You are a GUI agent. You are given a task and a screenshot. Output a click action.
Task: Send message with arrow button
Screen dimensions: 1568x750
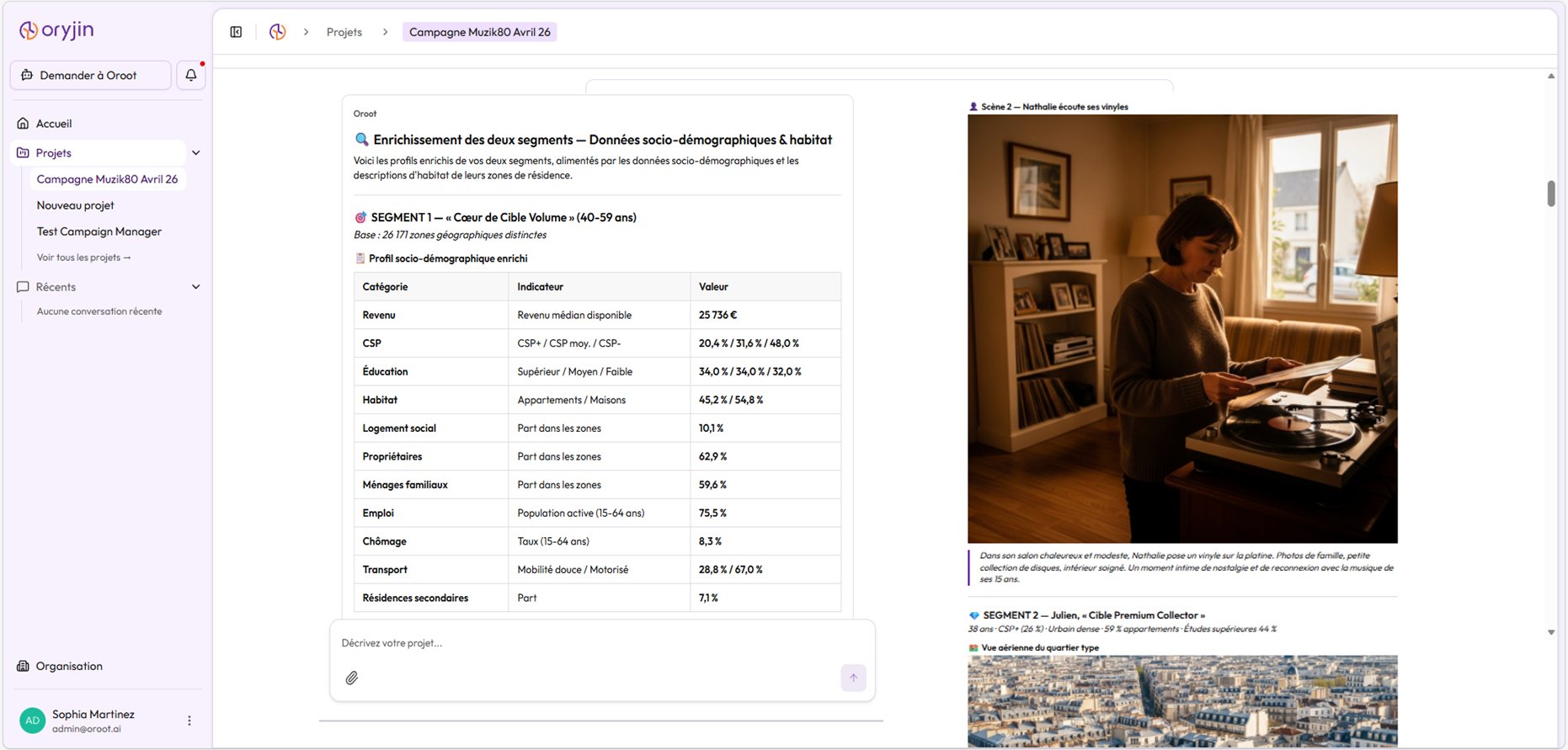[853, 678]
